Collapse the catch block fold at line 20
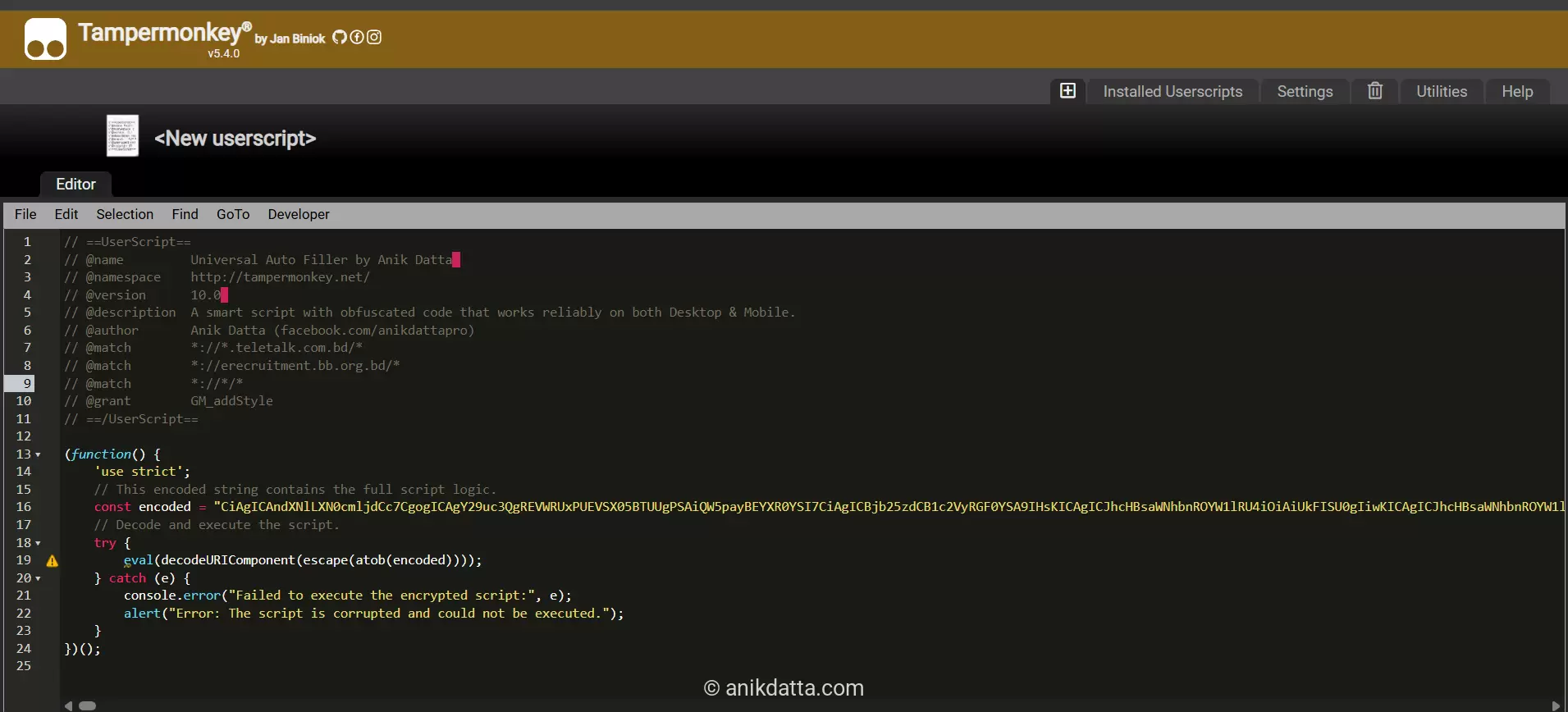The height and width of the screenshot is (712, 1568). 38,578
